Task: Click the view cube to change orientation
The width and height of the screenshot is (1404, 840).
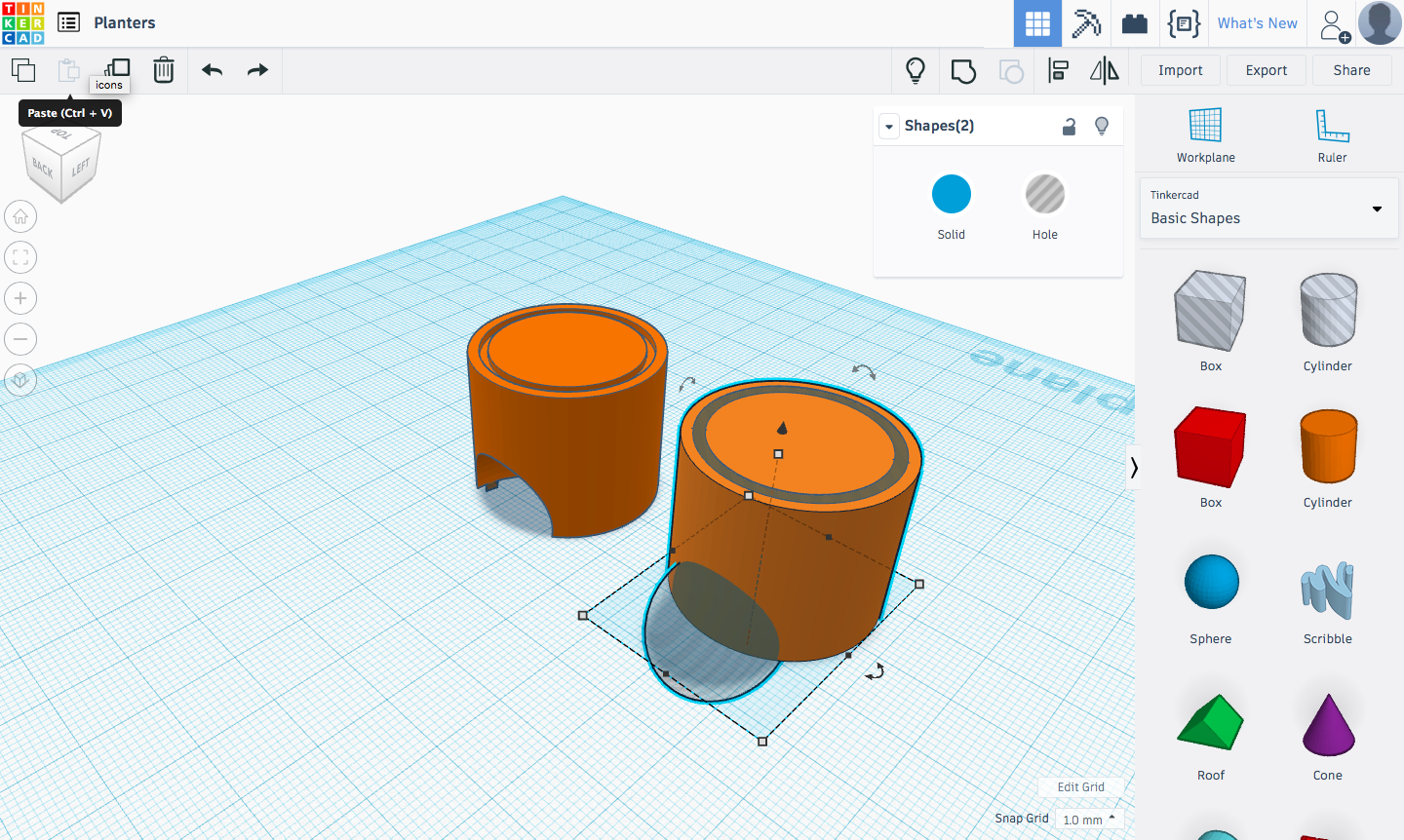Action: pos(61,162)
